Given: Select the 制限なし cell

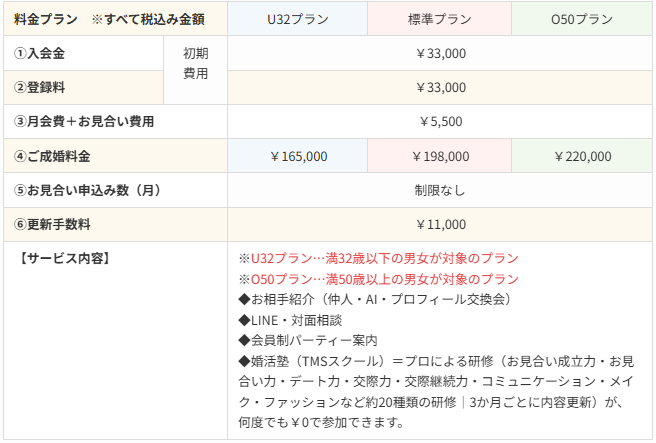Looking at the screenshot, I should coord(440,190).
